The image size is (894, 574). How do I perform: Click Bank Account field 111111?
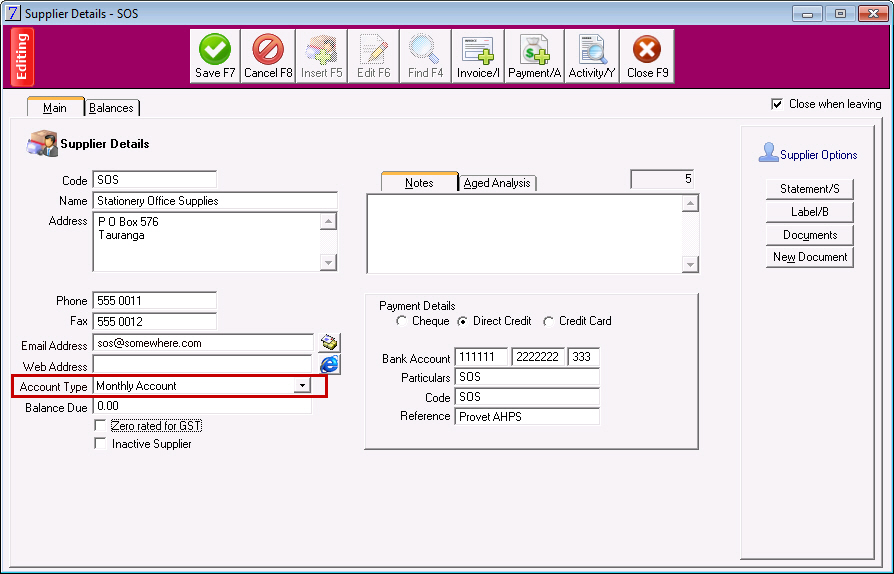coord(481,357)
